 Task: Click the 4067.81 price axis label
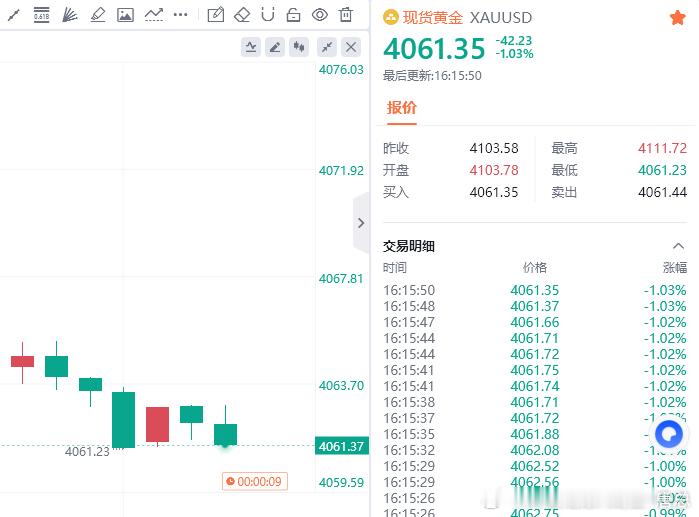(x=341, y=279)
